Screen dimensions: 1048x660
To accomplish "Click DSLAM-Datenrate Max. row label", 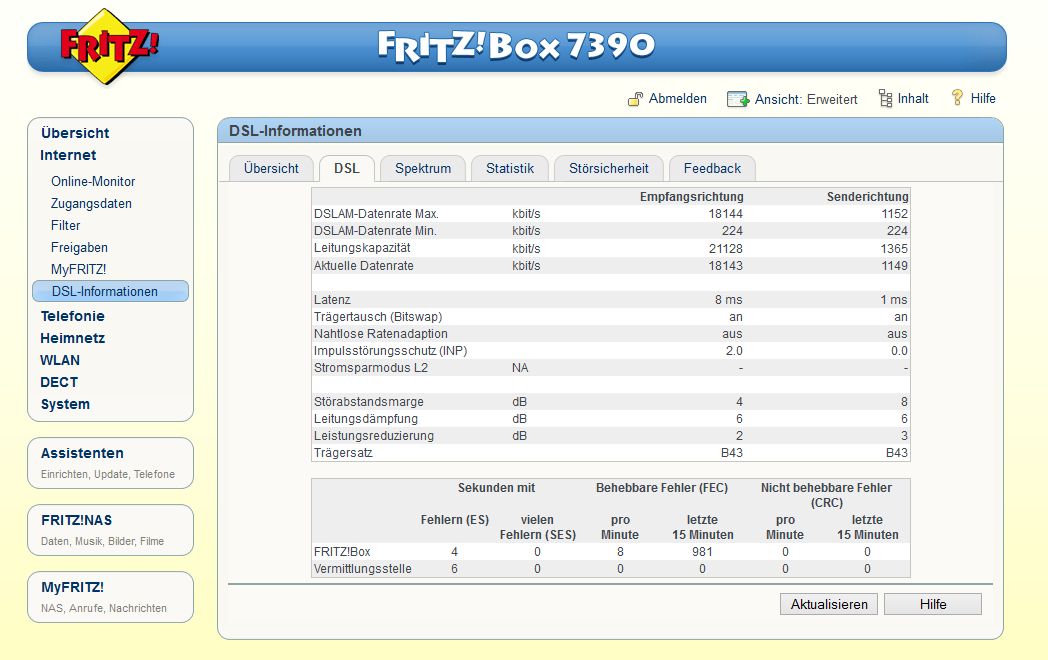I will pos(376,214).
